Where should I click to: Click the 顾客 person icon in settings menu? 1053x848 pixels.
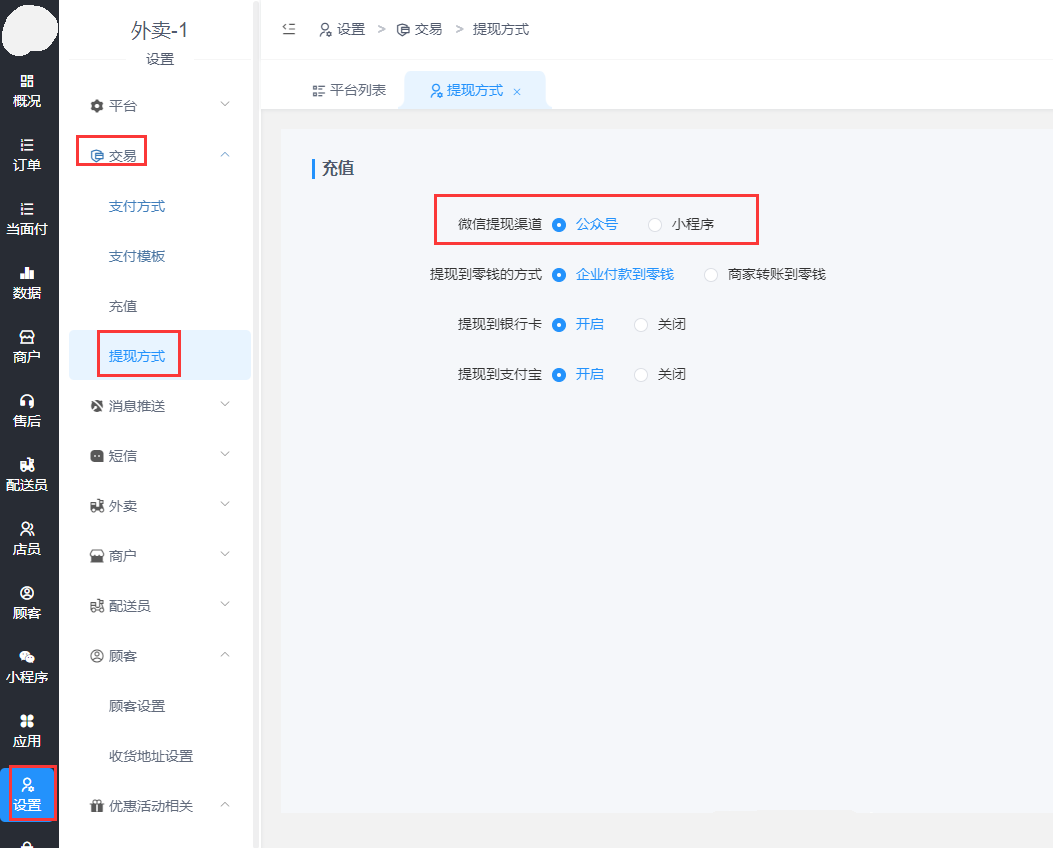[x=97, y=656]
